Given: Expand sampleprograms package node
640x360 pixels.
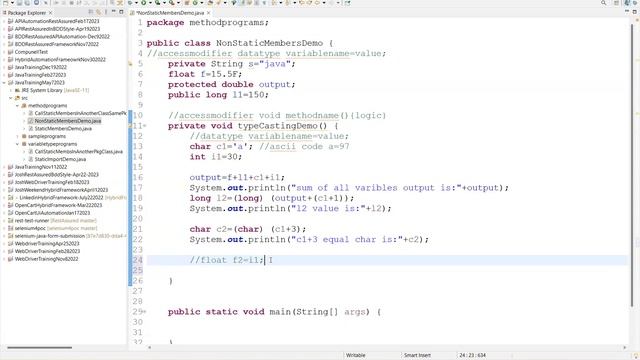Looking at the screenshot, I should (x=18, y=136).
